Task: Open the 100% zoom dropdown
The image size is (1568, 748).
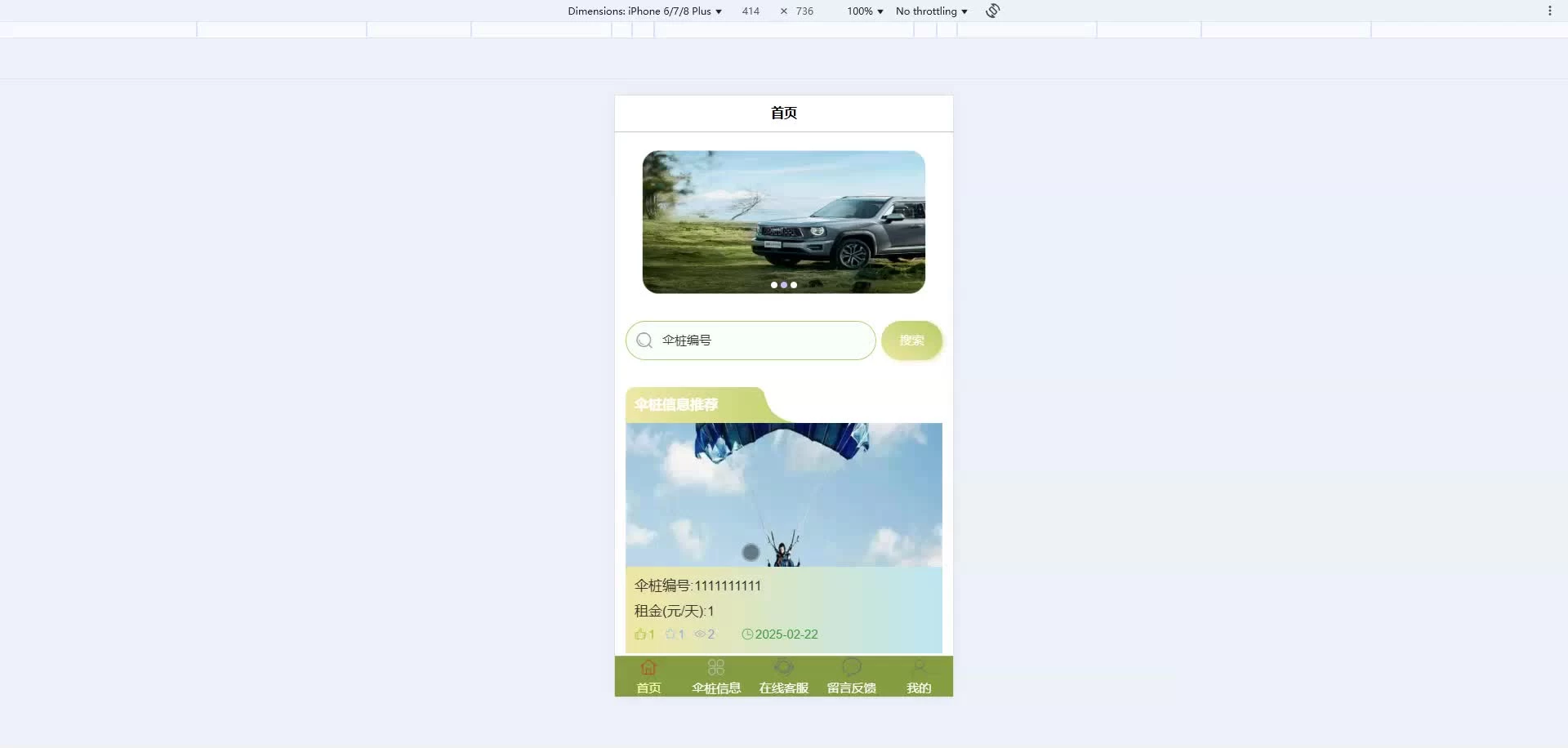Action: pos(865,11)
